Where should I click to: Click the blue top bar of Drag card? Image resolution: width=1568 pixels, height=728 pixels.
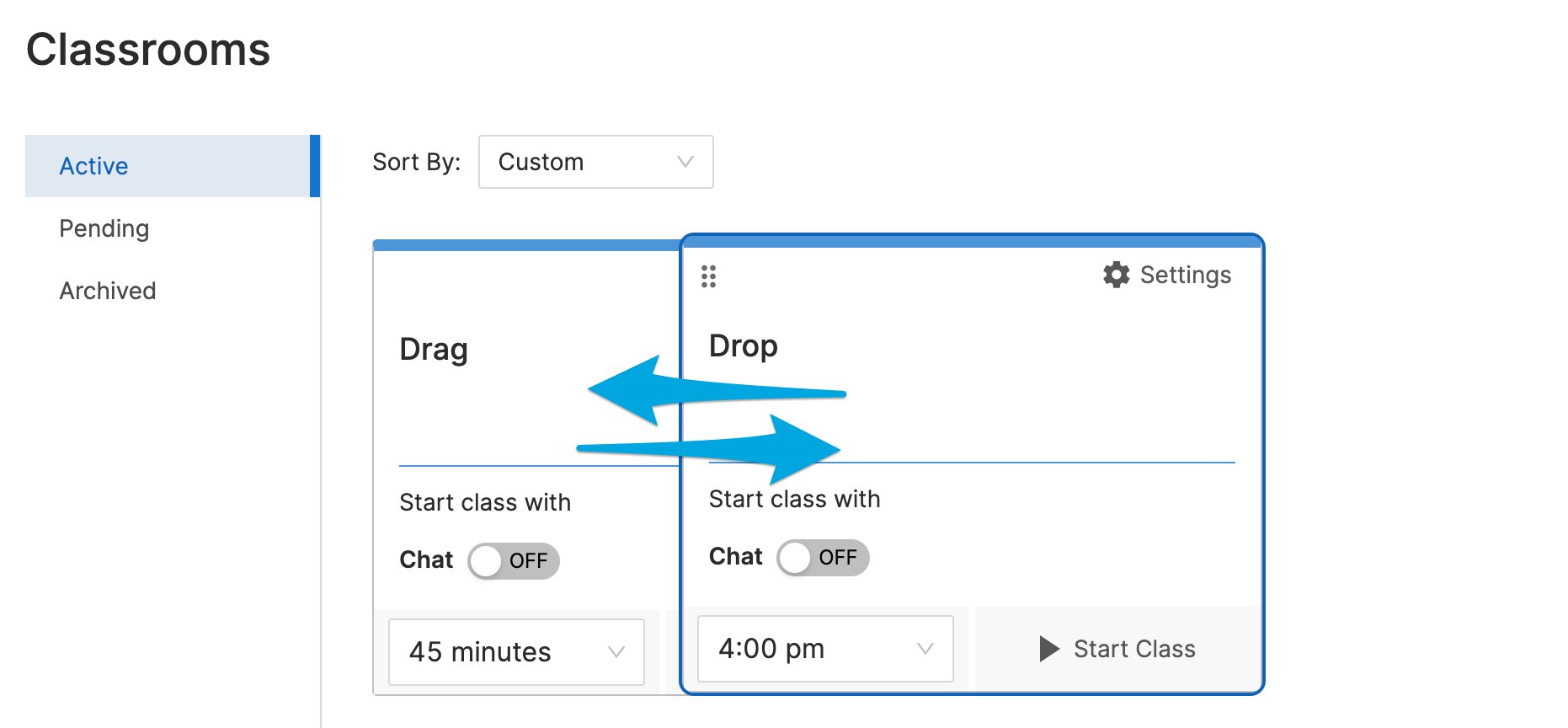click(527, 245)
